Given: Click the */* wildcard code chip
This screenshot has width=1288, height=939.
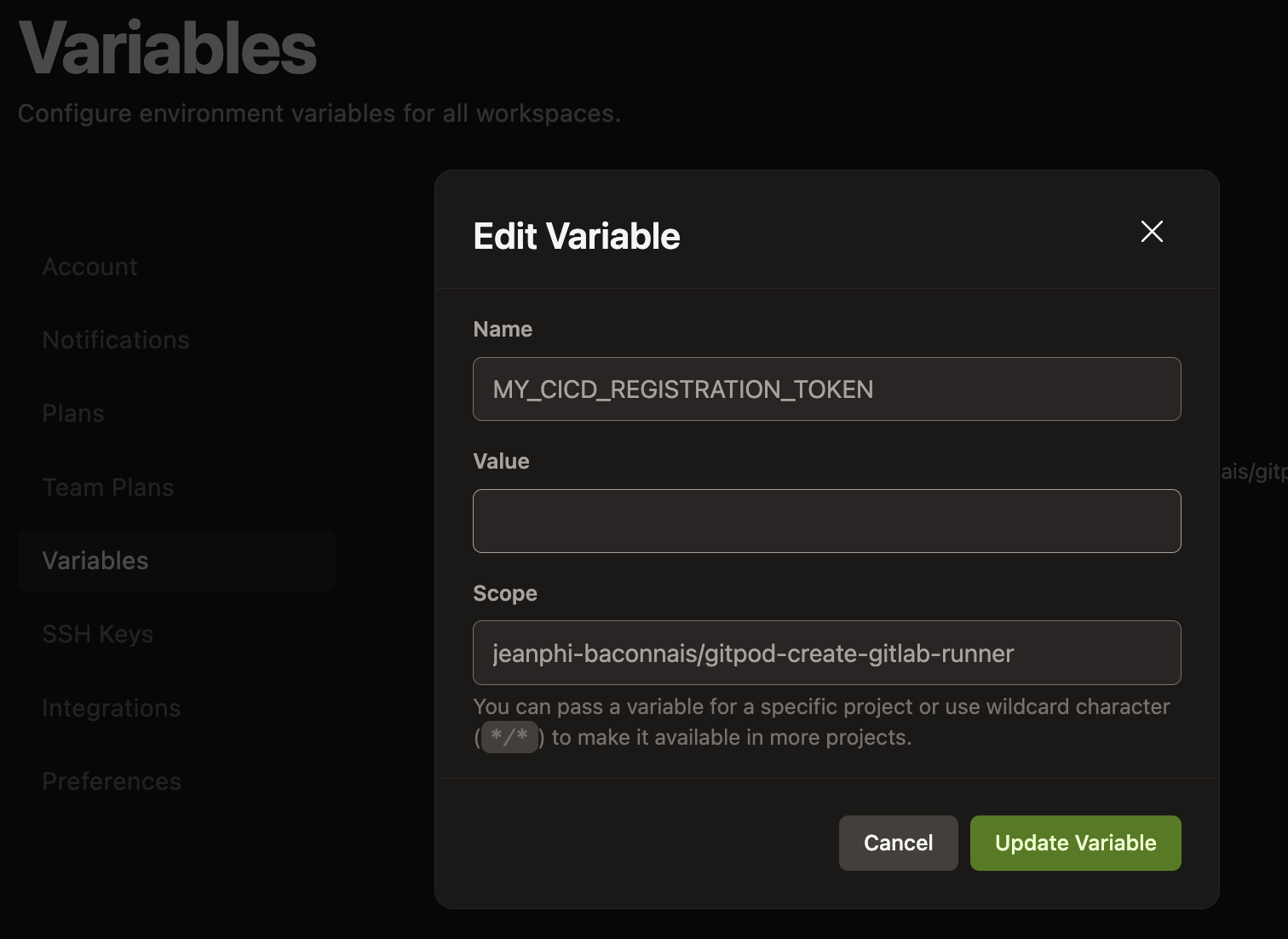Looking at the screenshot, I should pos(509,737).
